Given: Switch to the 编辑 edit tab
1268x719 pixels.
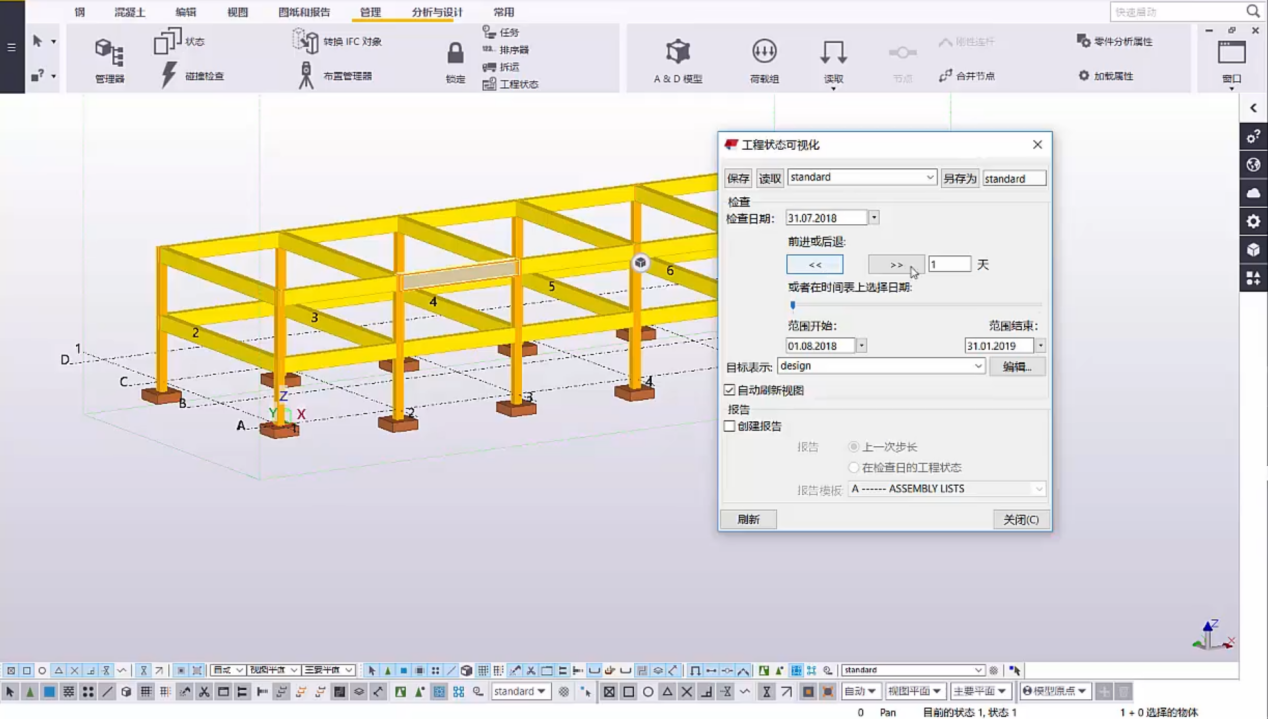Looking at the screenshot, I should [x=186, y=12].
